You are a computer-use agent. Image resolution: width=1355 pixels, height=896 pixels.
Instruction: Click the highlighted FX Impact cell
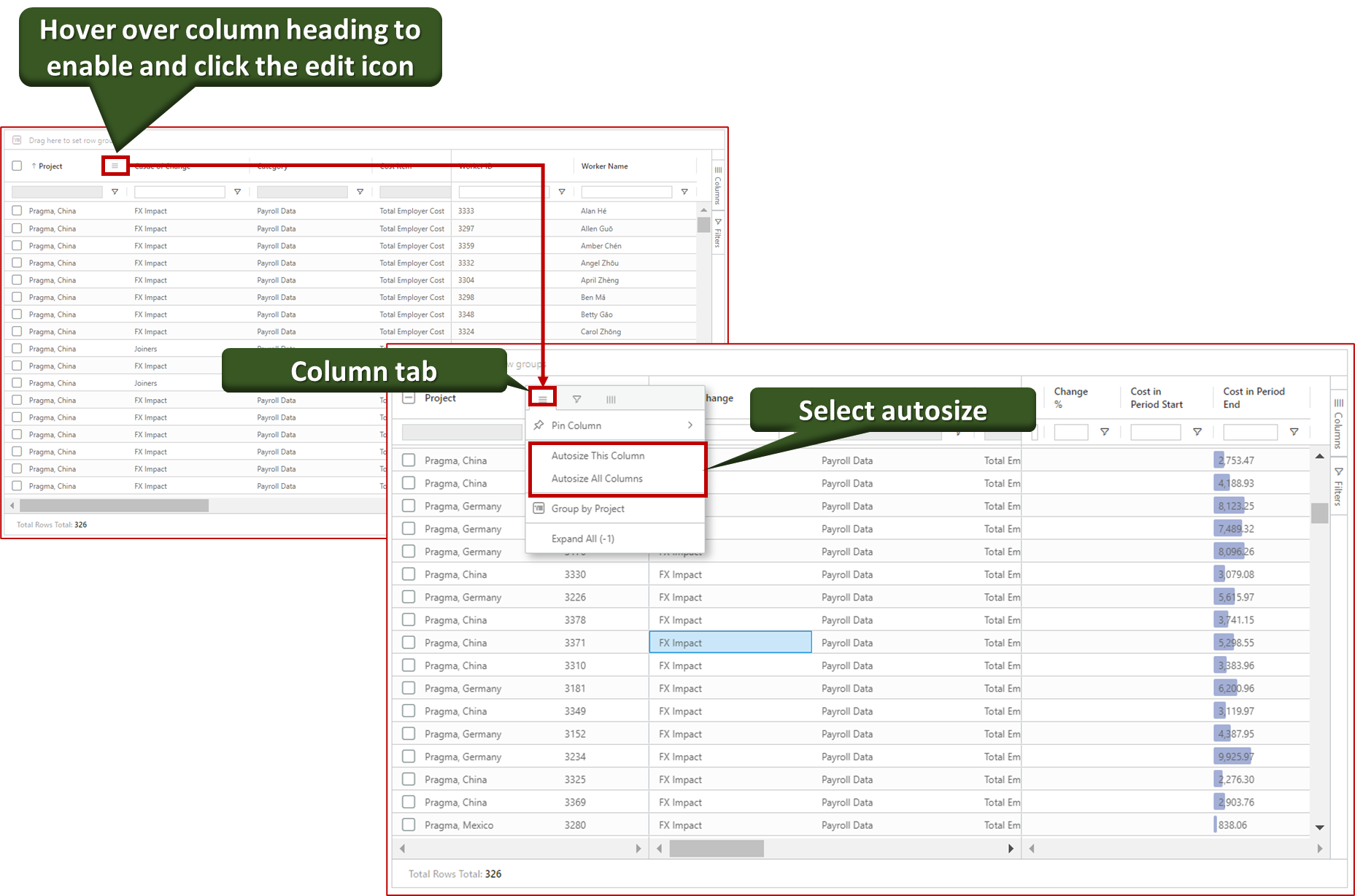pyautogui.click(x=730, y=643)
